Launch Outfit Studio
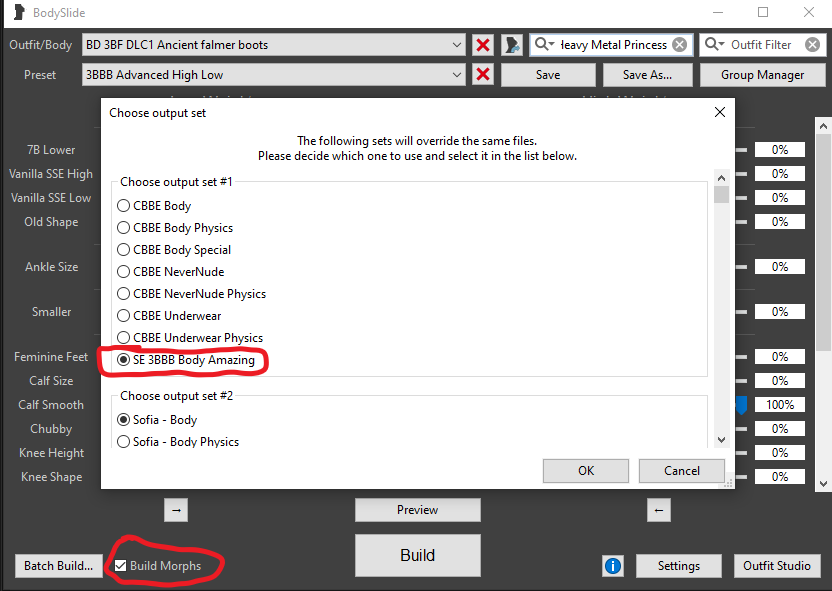 [x=777, y=566]
